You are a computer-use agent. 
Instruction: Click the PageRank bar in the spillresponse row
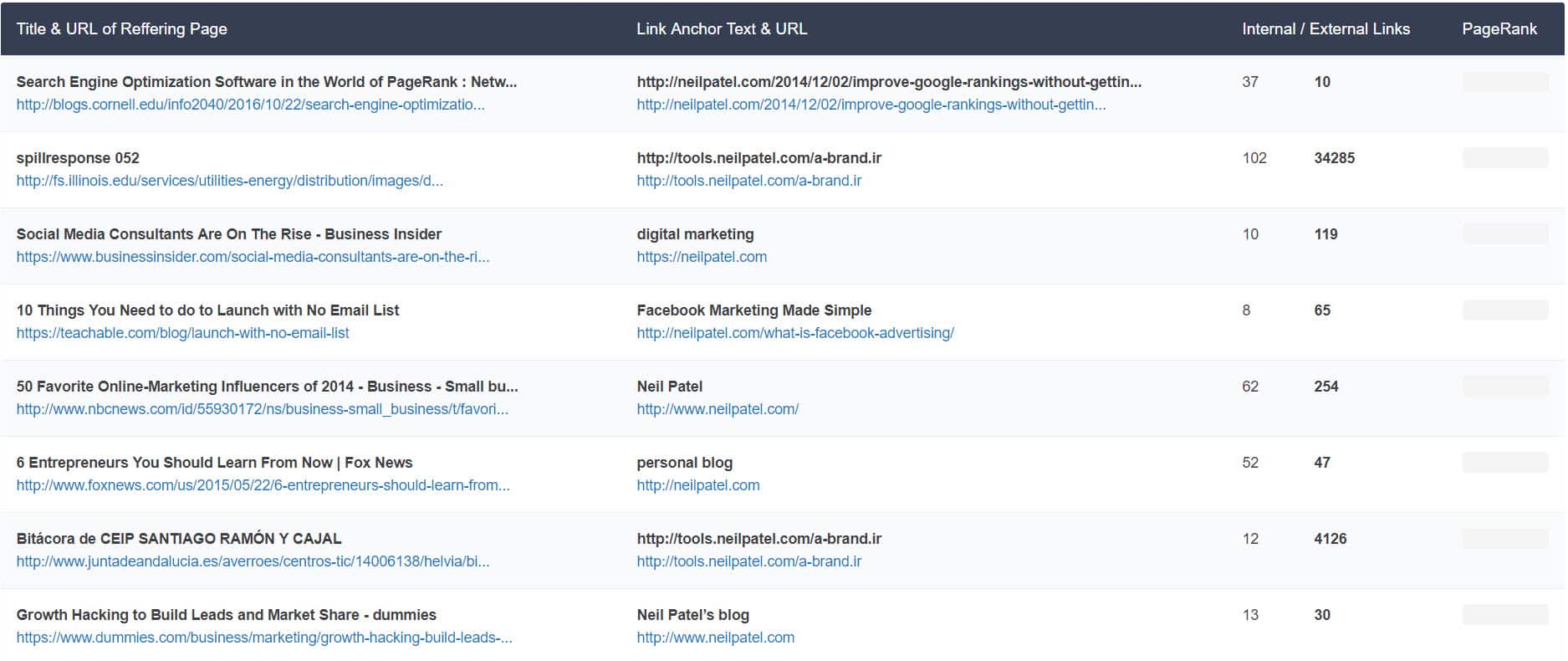(x=1505, y=158)
